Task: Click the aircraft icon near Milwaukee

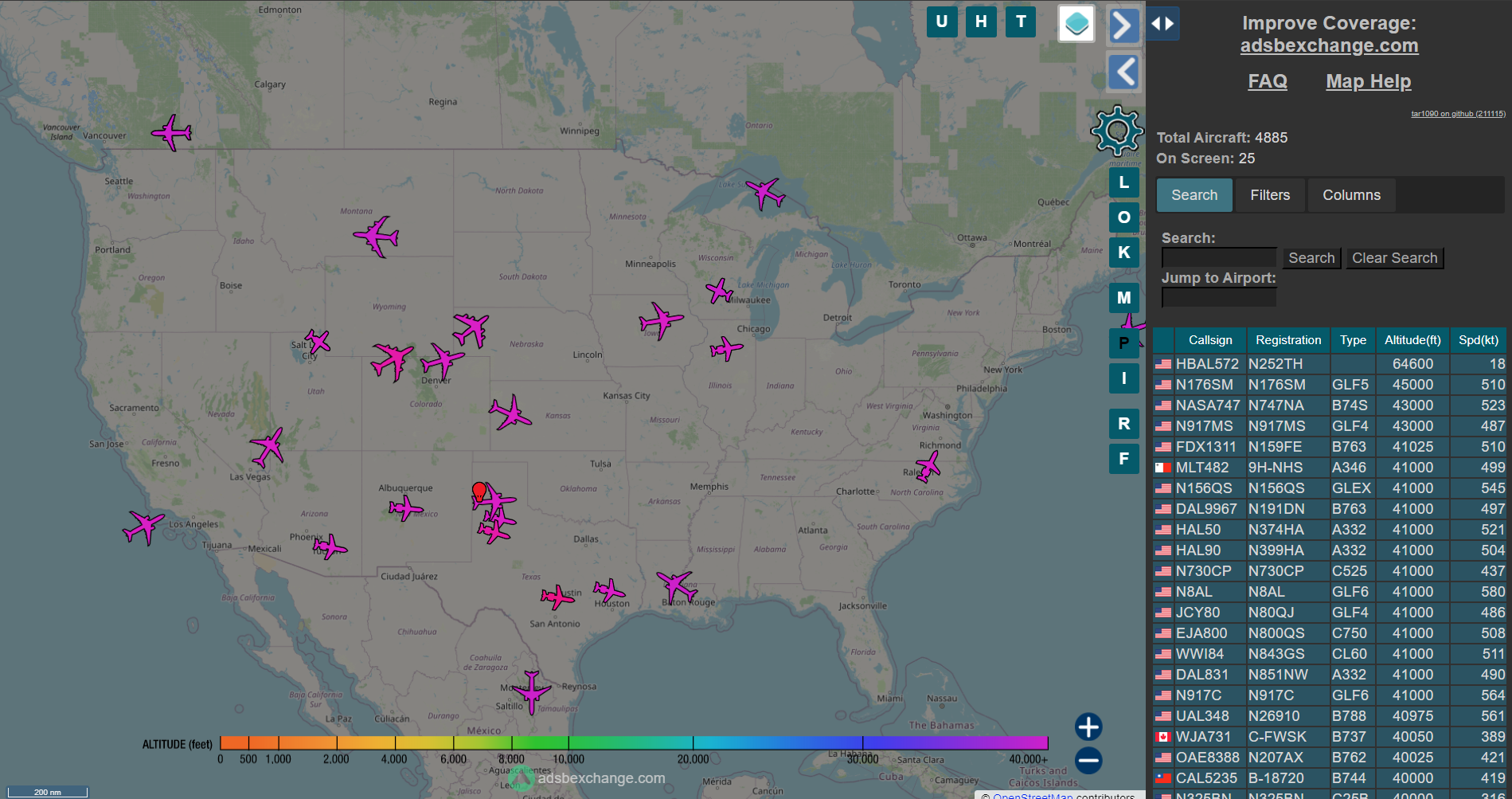Action: (x=720, y=292)
